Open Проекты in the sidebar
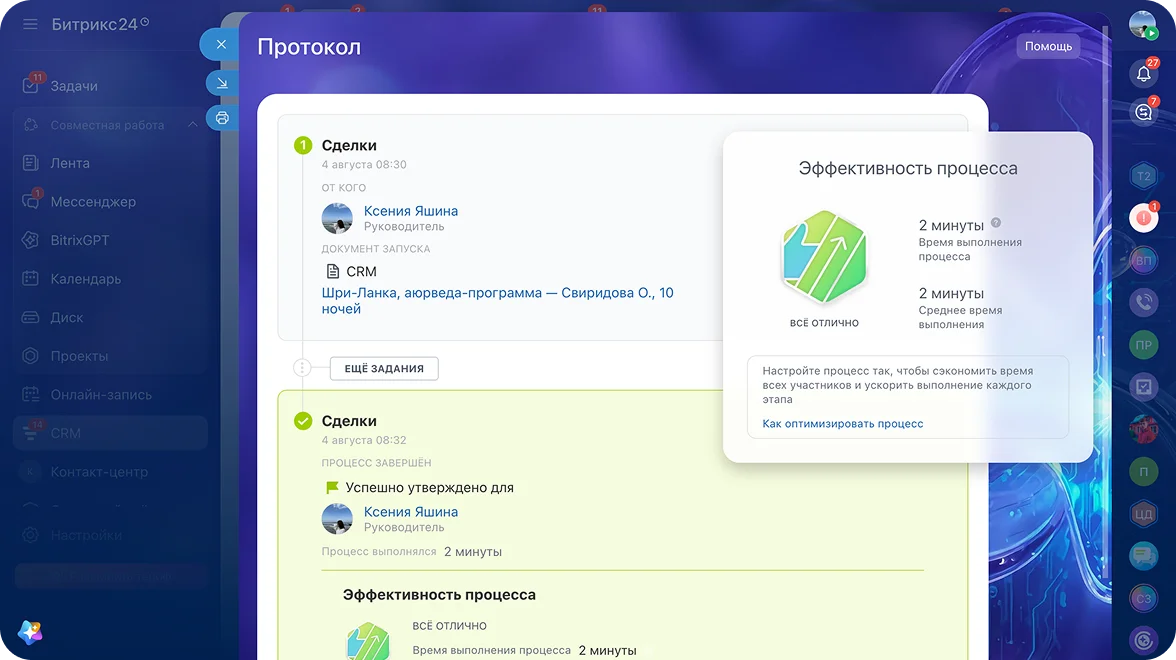 click(80, 356)
